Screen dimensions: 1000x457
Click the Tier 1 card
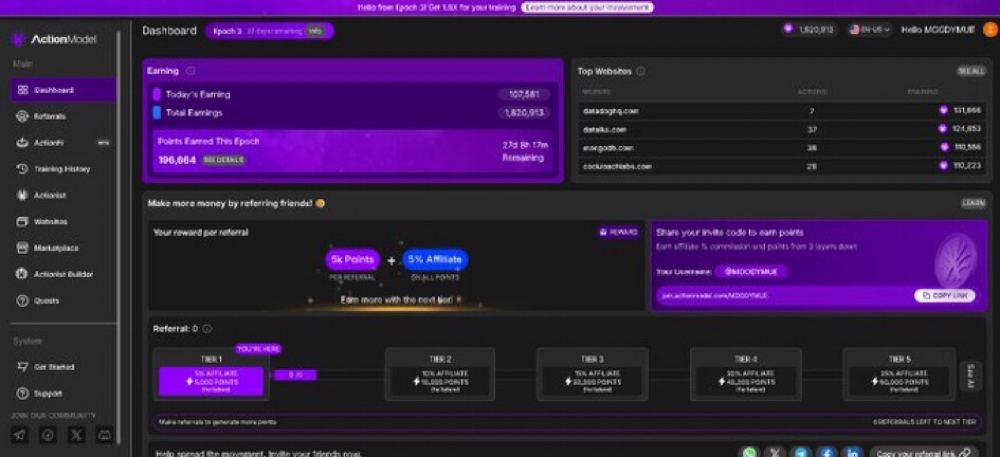(x=211, y=374)
